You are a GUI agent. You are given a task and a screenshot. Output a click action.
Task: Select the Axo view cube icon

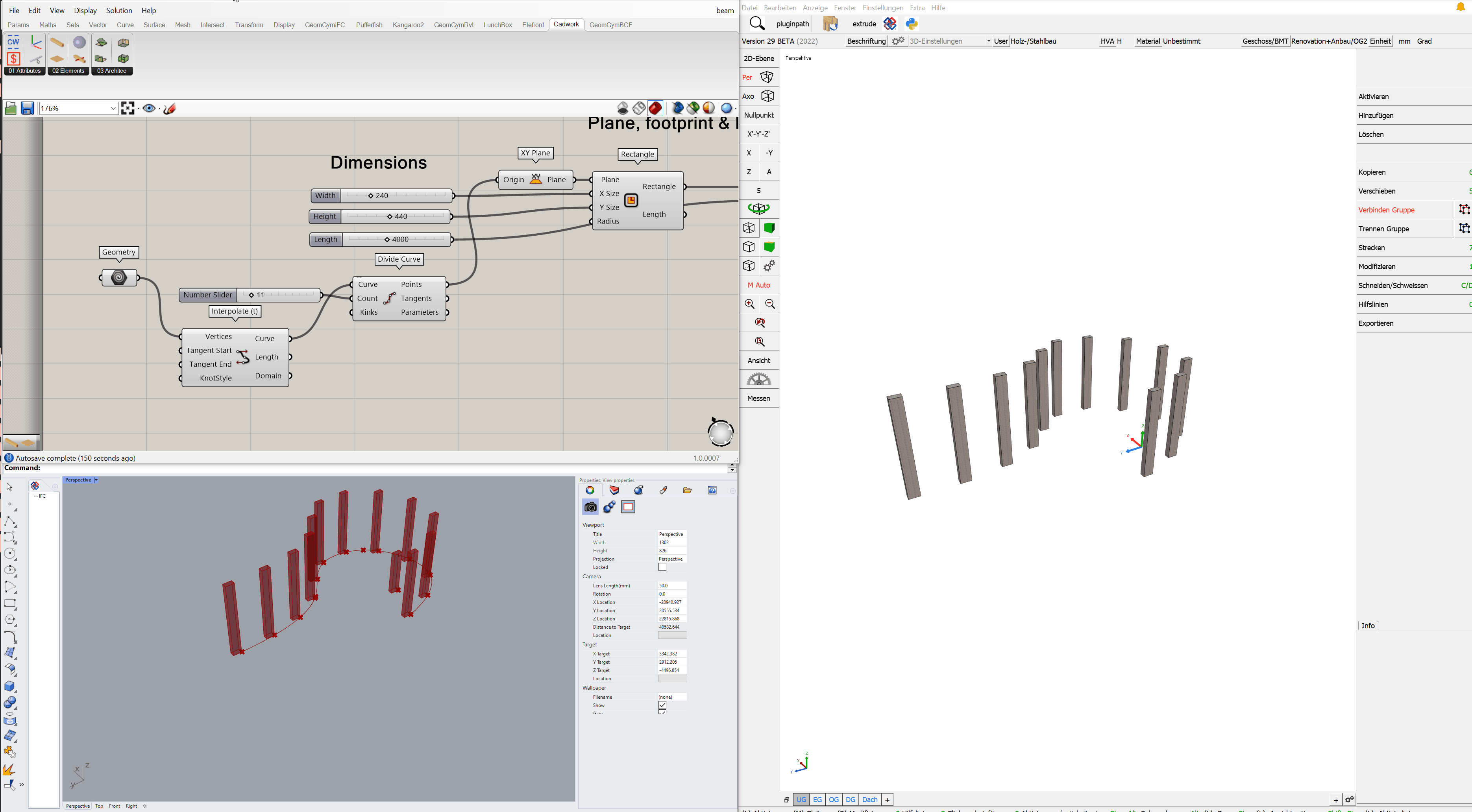pyautogui.click(x=767, y=96)
